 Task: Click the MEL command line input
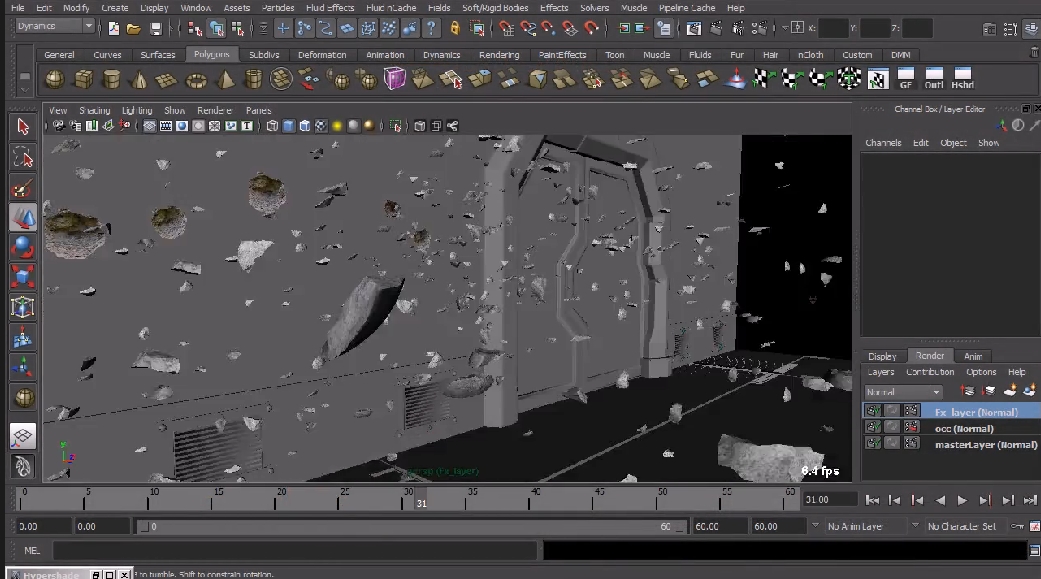295,550
